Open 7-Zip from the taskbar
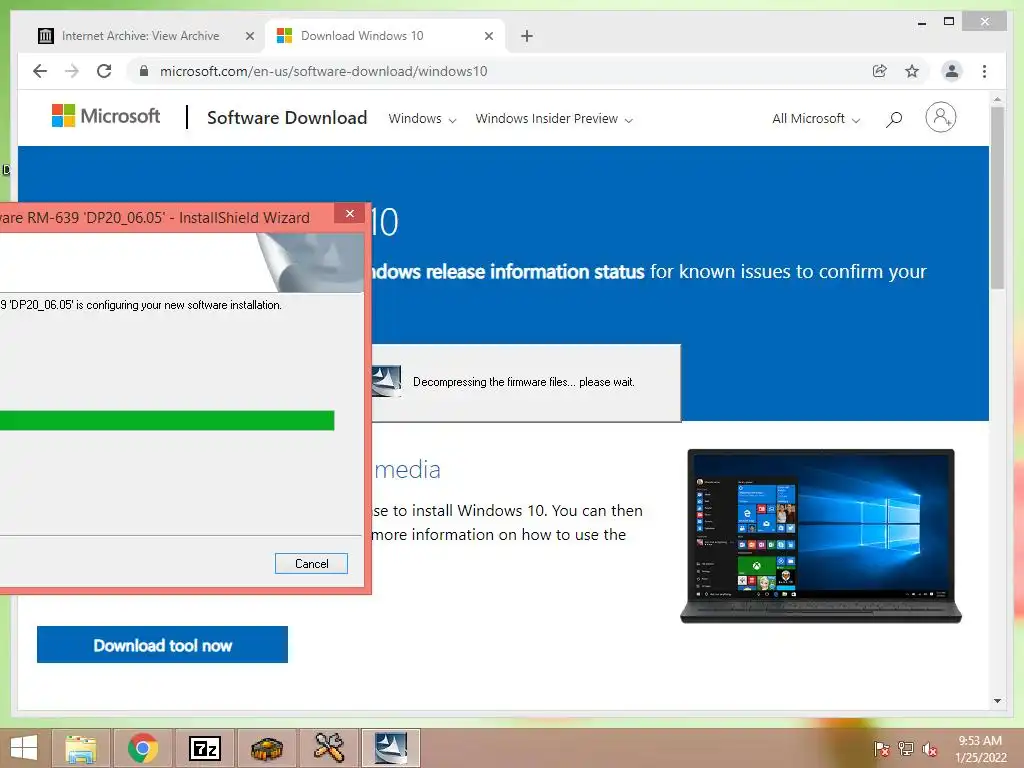The image size is (1024, 768). 205,748
